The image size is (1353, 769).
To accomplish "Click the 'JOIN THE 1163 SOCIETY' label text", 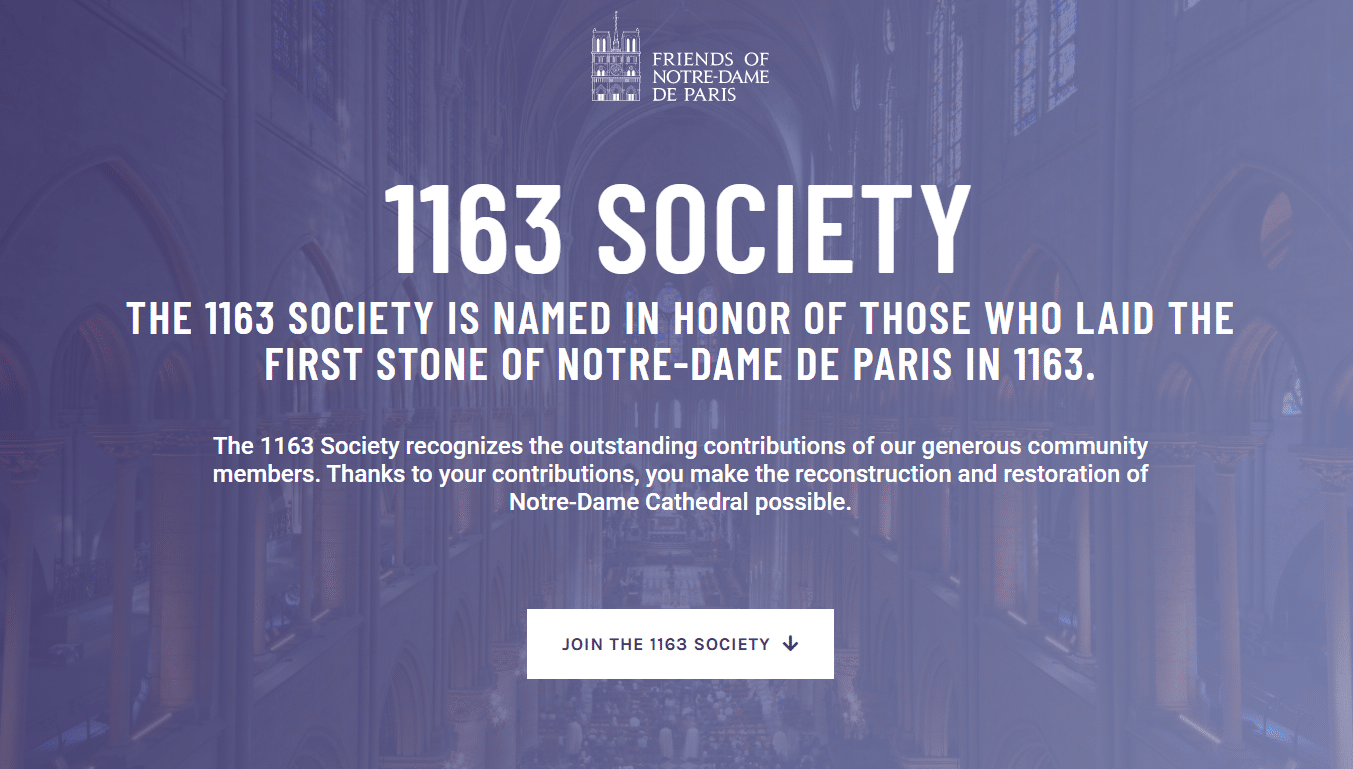I will (x=666, y=644).
